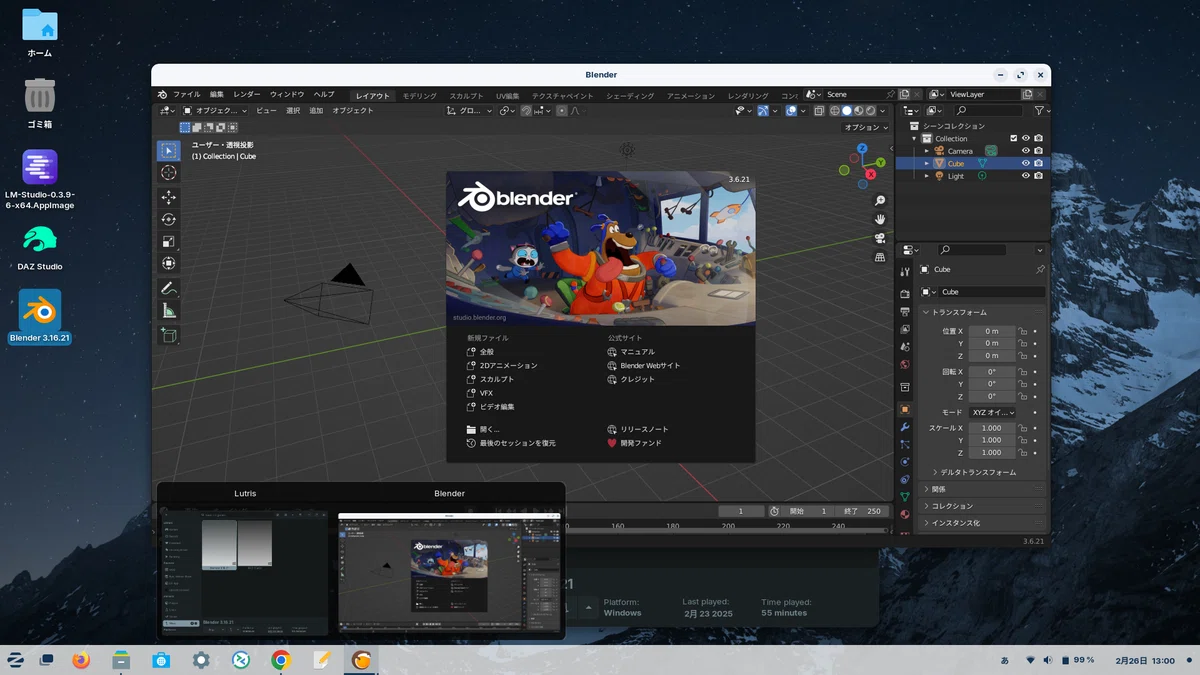The image size is (1200, 675).
Task: Click the viewport pan hand icon
Action: 880,219
